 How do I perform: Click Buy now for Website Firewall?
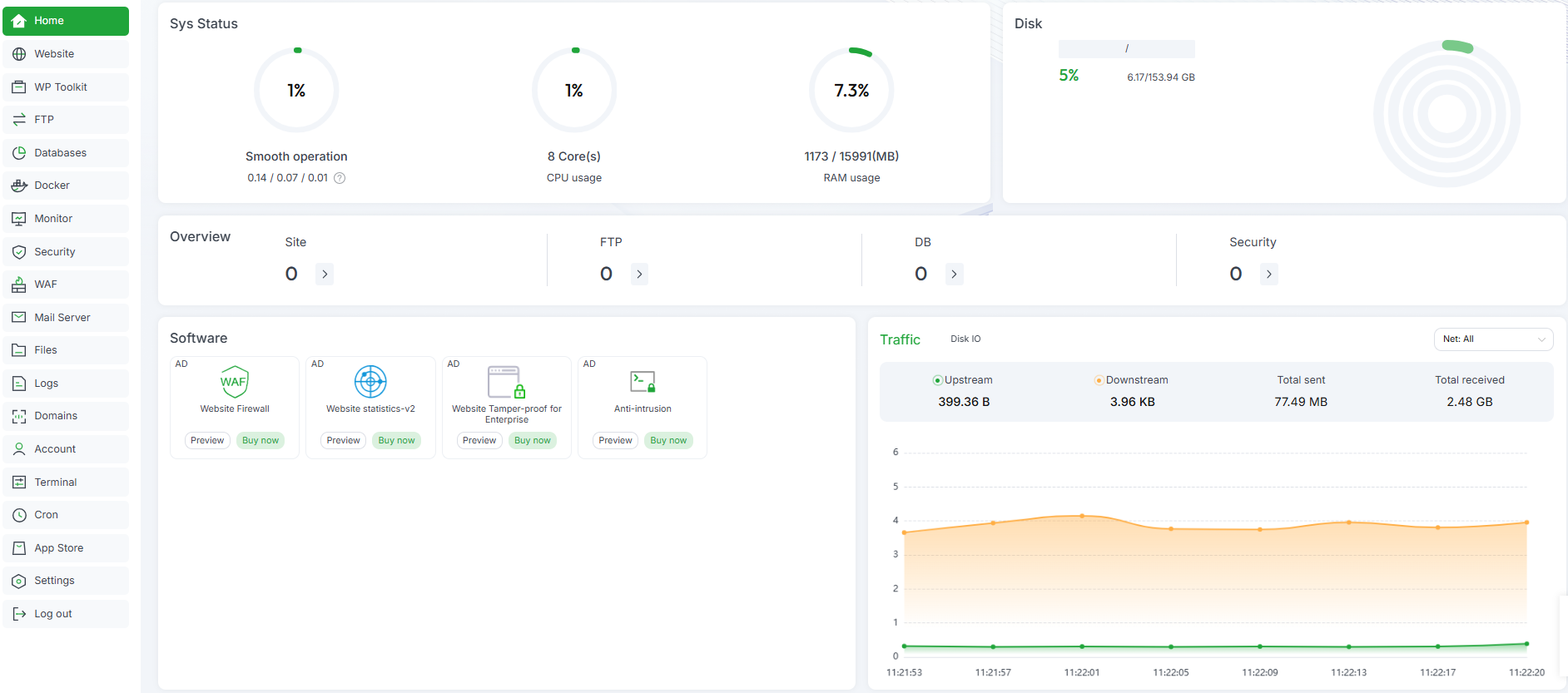pyautogui.click(x=261, y=441)
